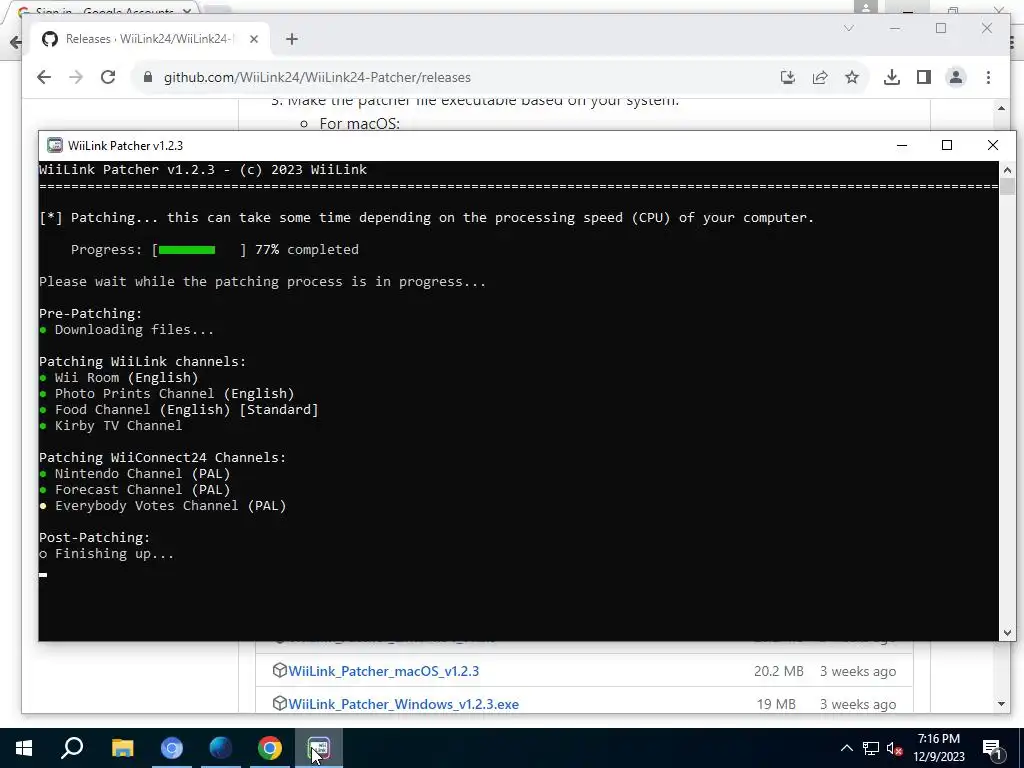Screen dimensions: 1024x768
Task: Bookmark this page with the star icon
Action: coord(852,77)
